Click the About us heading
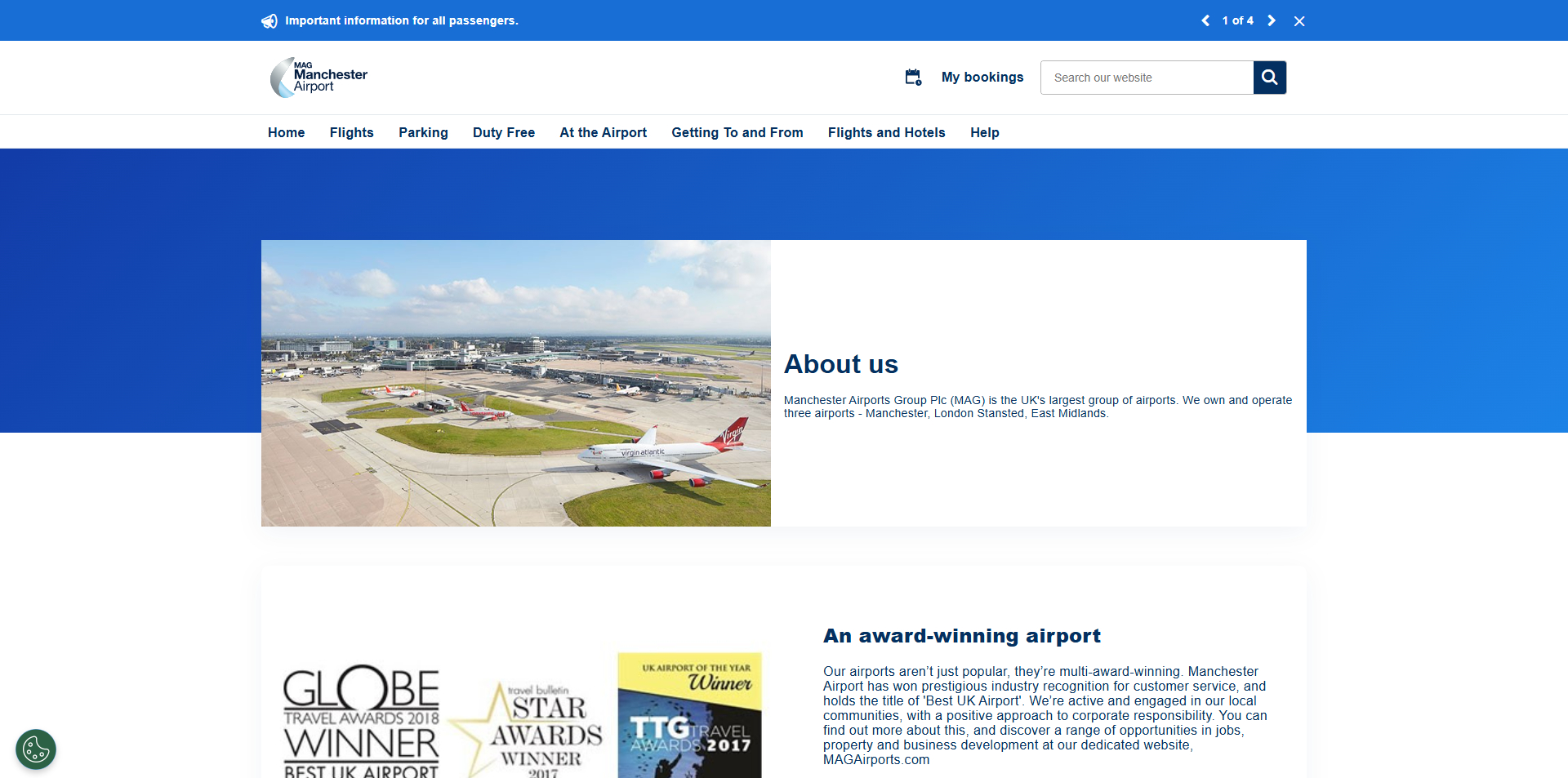Screen dimensions: 1568x778 click(841, 364)
